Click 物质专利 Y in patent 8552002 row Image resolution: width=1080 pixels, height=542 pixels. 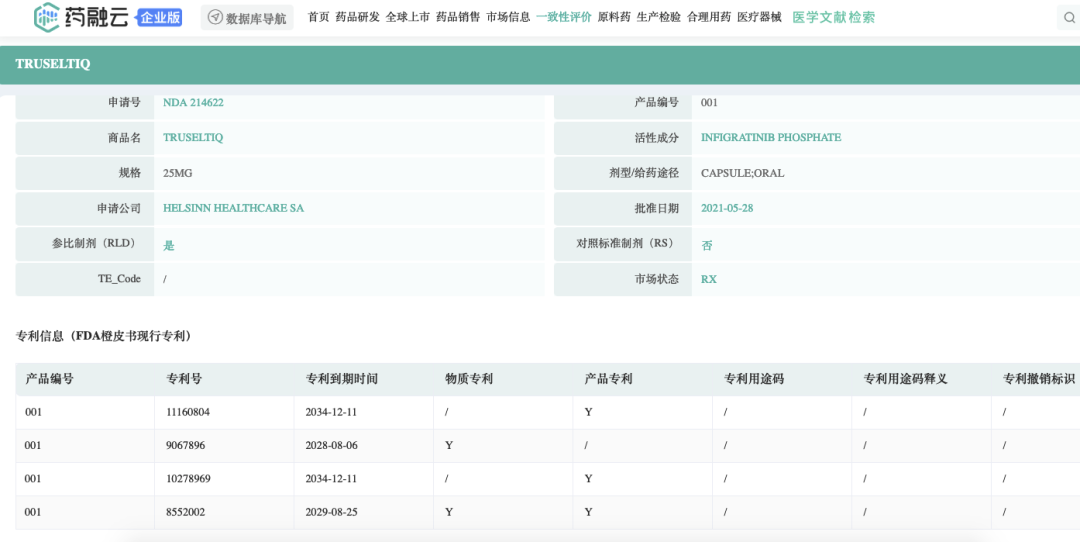coord(449,512)
